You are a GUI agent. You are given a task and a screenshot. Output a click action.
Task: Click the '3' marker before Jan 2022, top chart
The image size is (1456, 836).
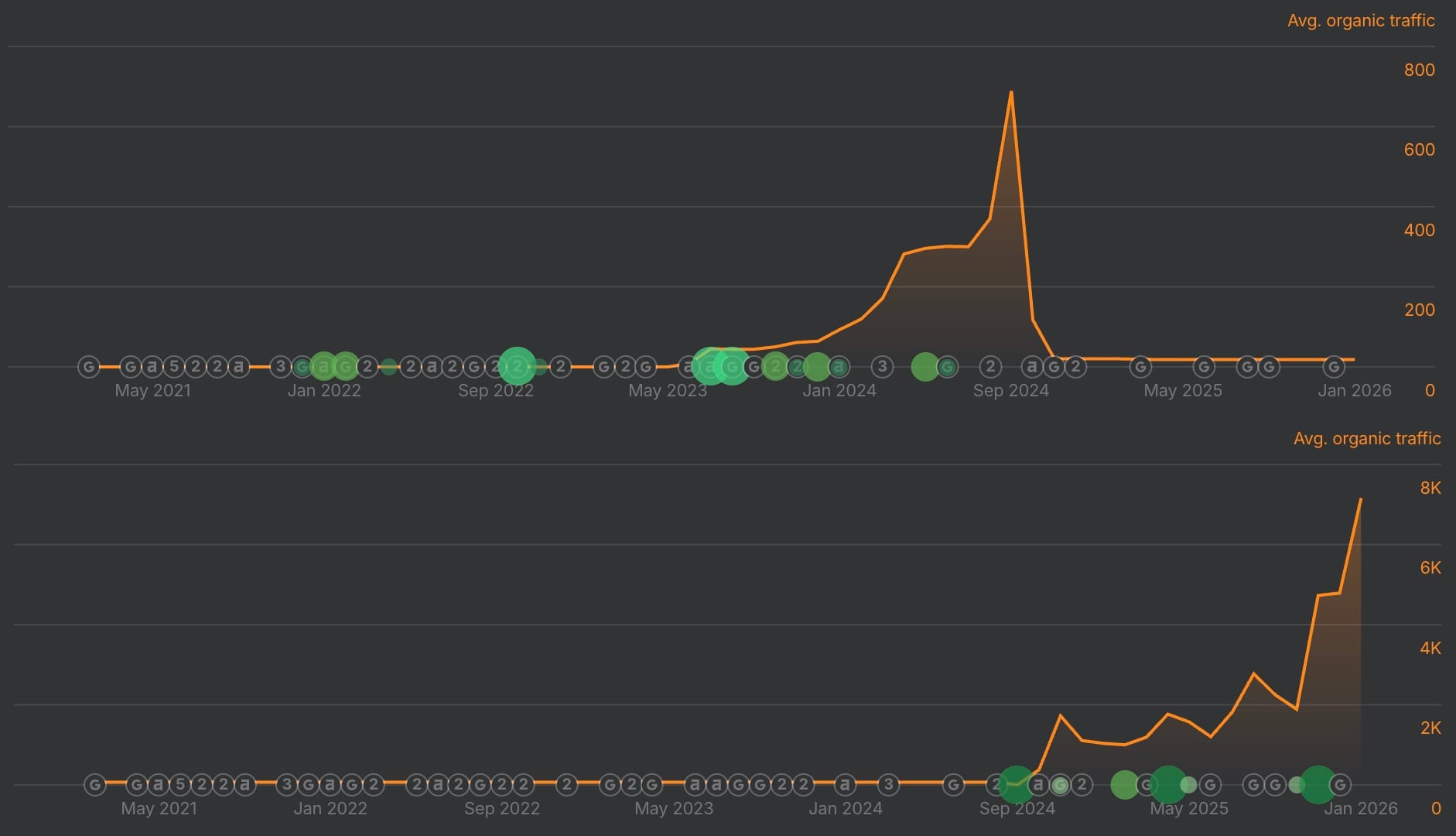pyautogui.click(x=281, y=366)
